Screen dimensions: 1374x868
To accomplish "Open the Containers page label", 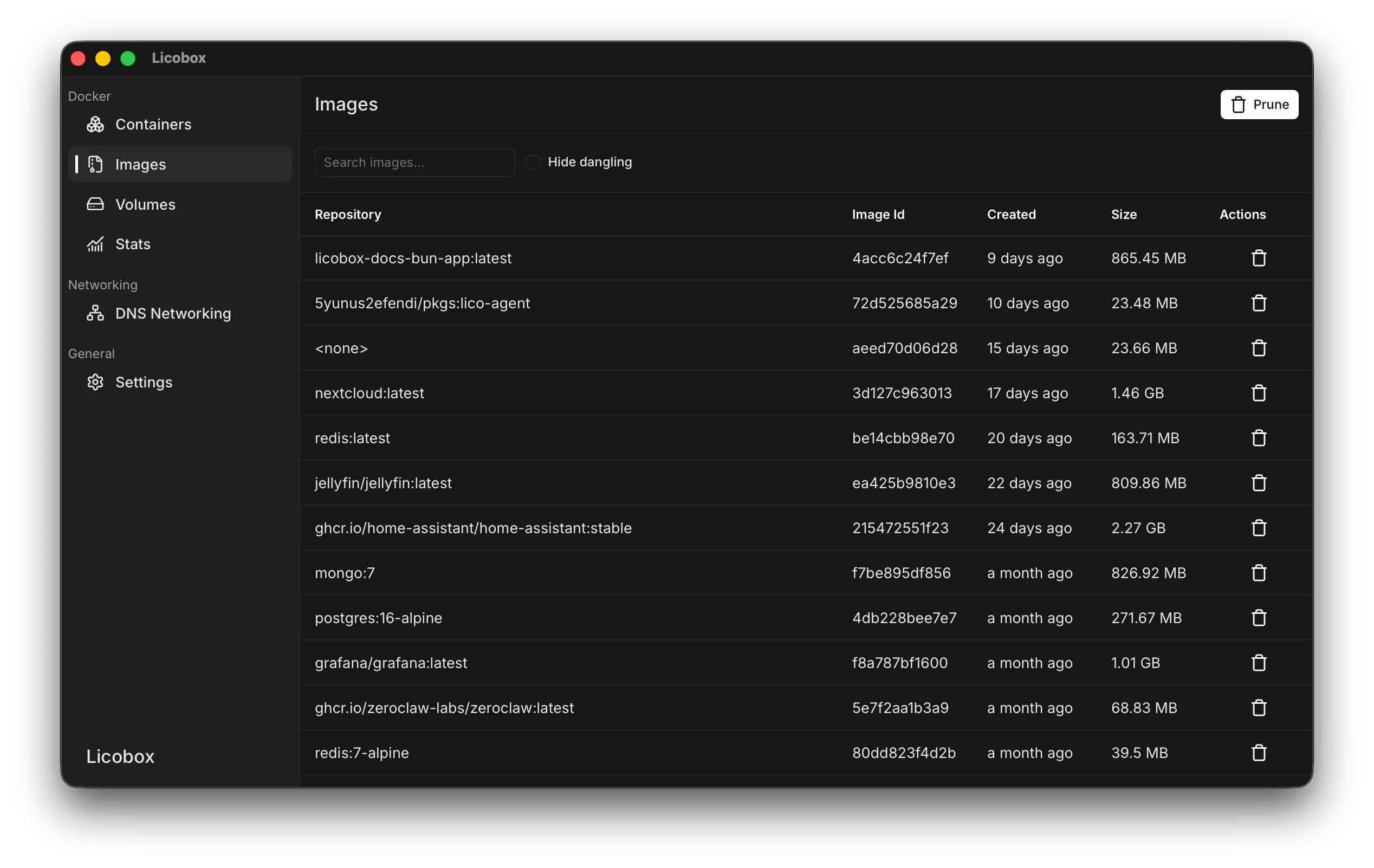I will click(x=153, y=125).
